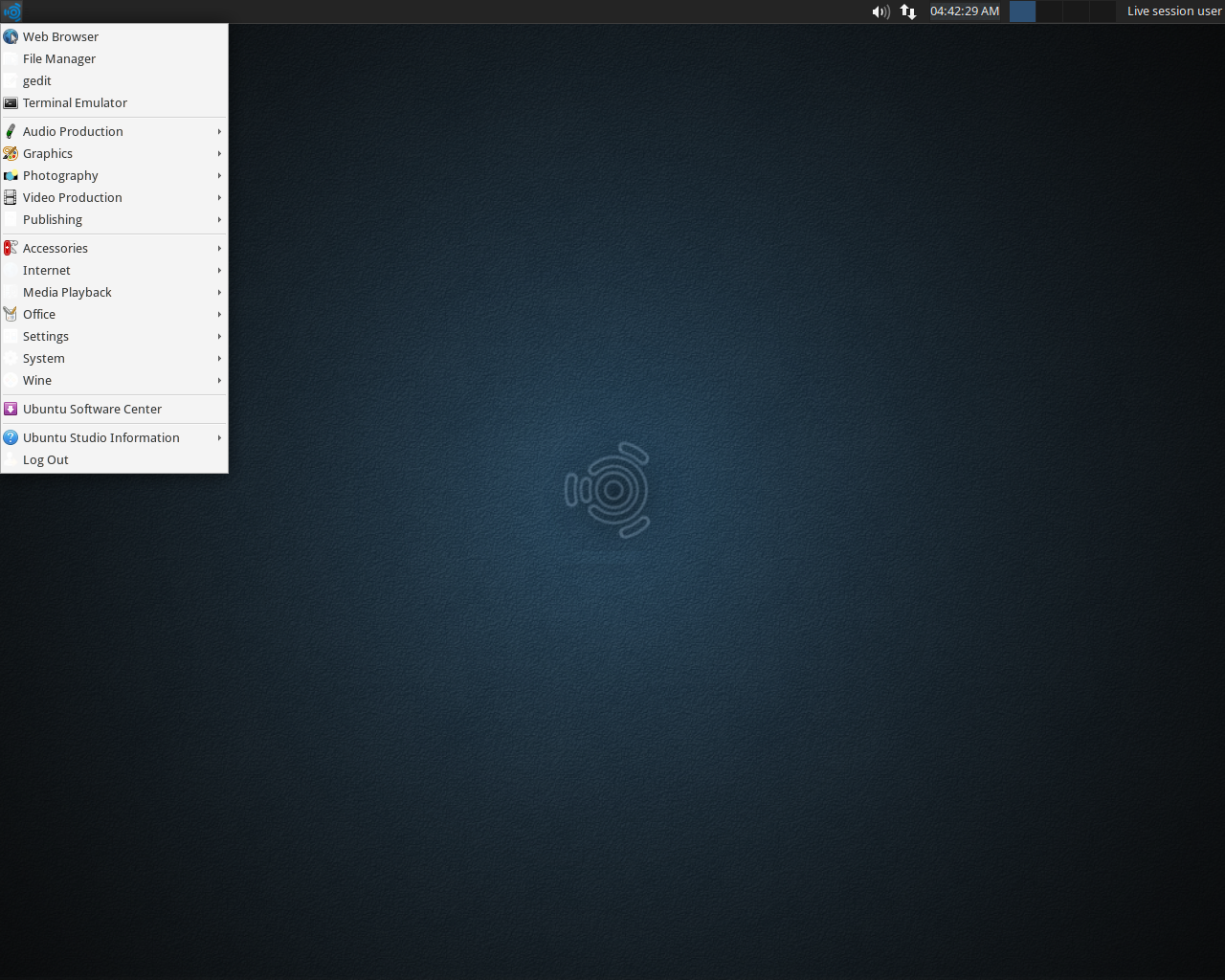Click the System menu label
Screen dimensions: 1225x980
[44, 358]
